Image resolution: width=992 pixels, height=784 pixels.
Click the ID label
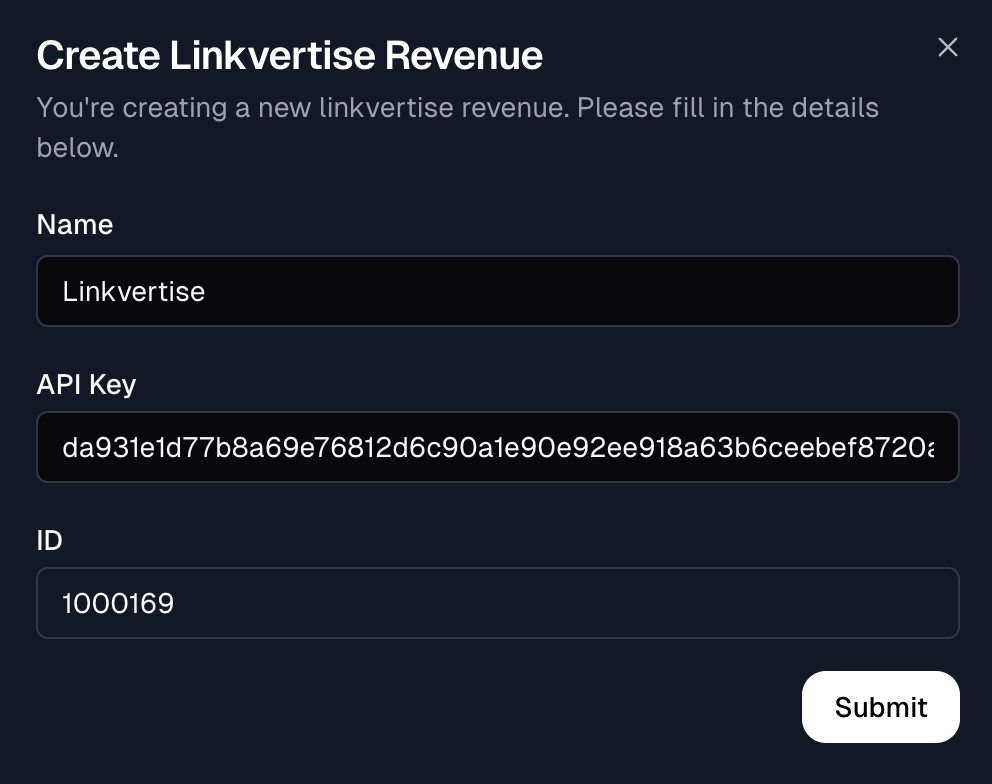click(48, 540)
